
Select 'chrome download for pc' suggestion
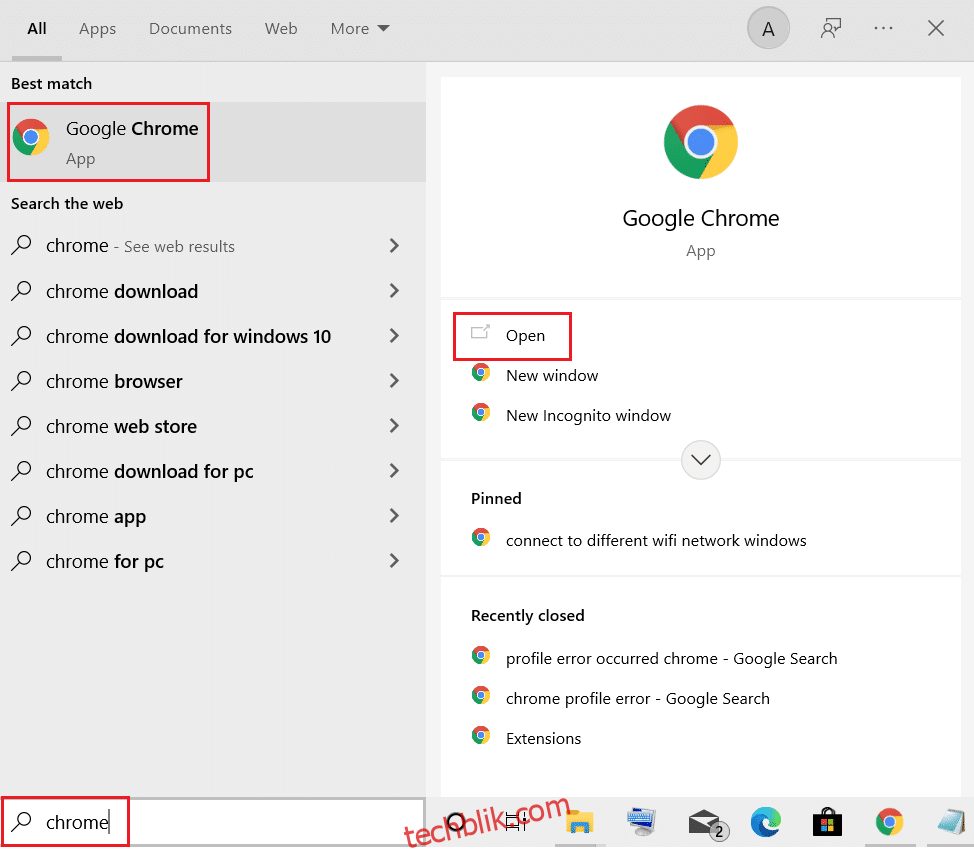(x=150, y=472)
